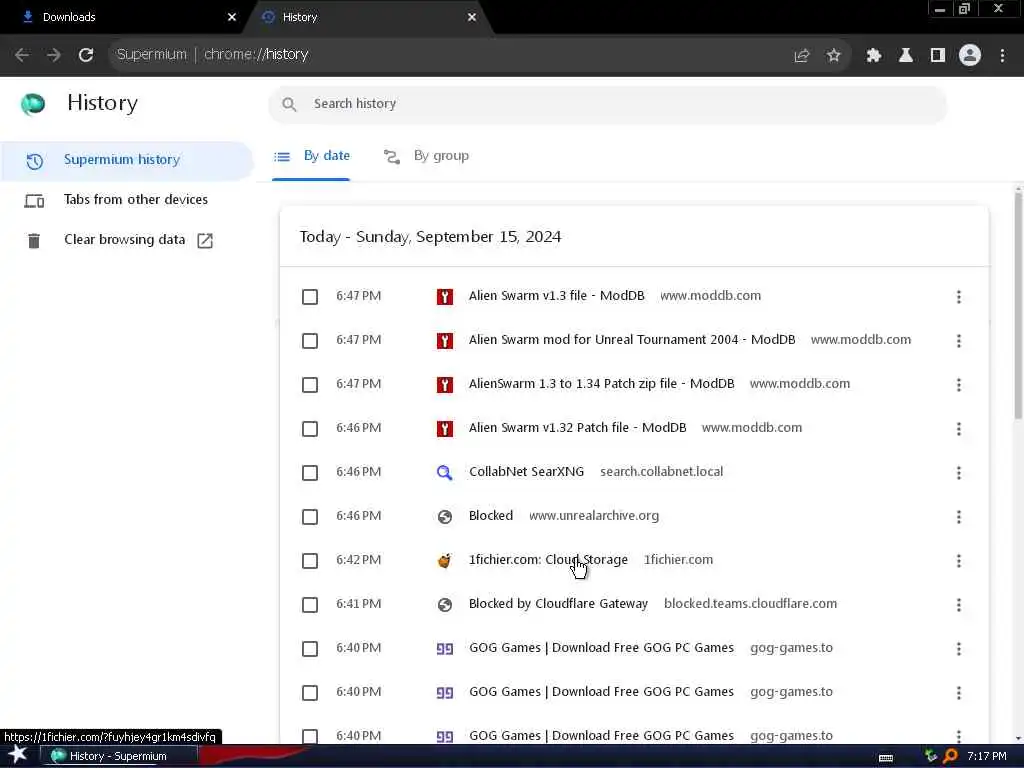Select checkbox for AlienSwarm 1.3 to 1.34 Patch
The height and width of the screenshot is (768, 1024).
click(310, 385)
